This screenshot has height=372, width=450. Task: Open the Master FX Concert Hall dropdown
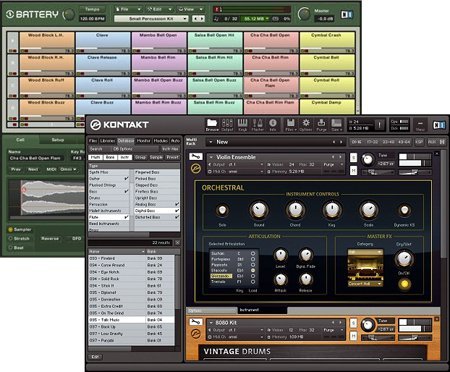coord(365,284)
